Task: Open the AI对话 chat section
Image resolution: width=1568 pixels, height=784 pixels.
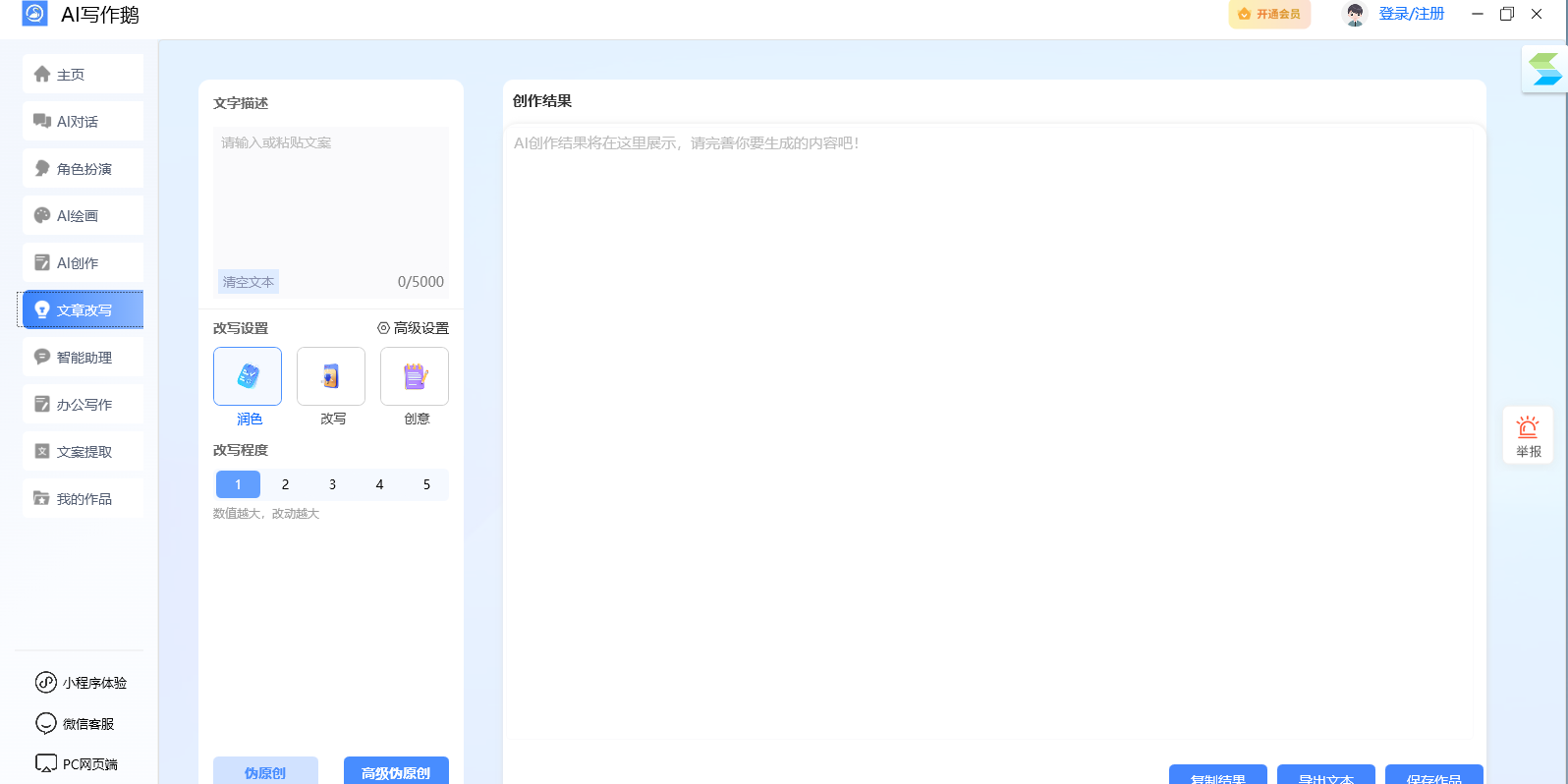Action: 83,121
